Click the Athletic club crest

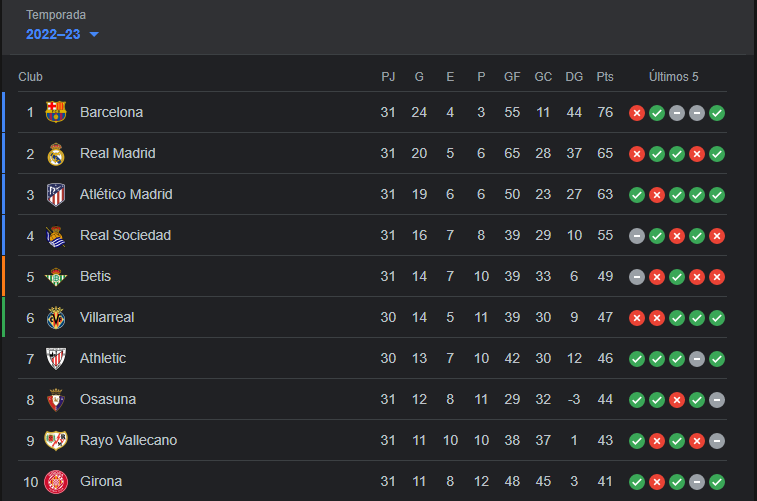coord(56,359)
